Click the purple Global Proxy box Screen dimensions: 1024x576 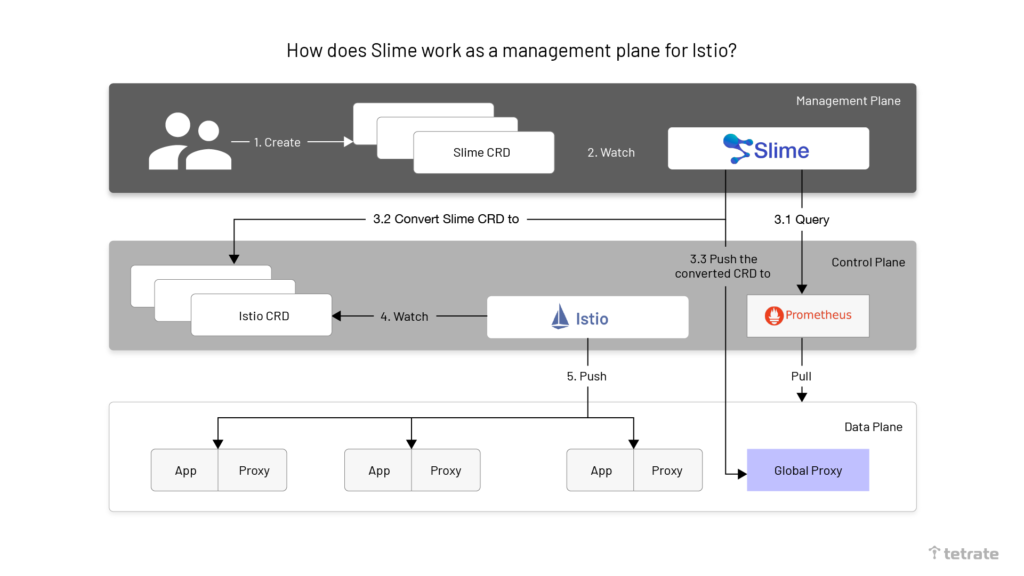click(x=808, y=470)
